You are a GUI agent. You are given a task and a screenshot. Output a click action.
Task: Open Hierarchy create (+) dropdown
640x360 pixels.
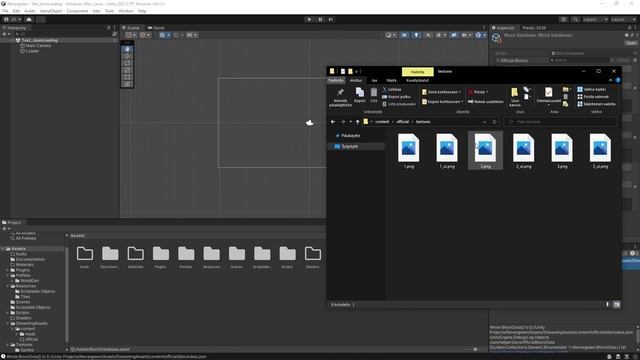pyautogui.click(x=6, y=34)
